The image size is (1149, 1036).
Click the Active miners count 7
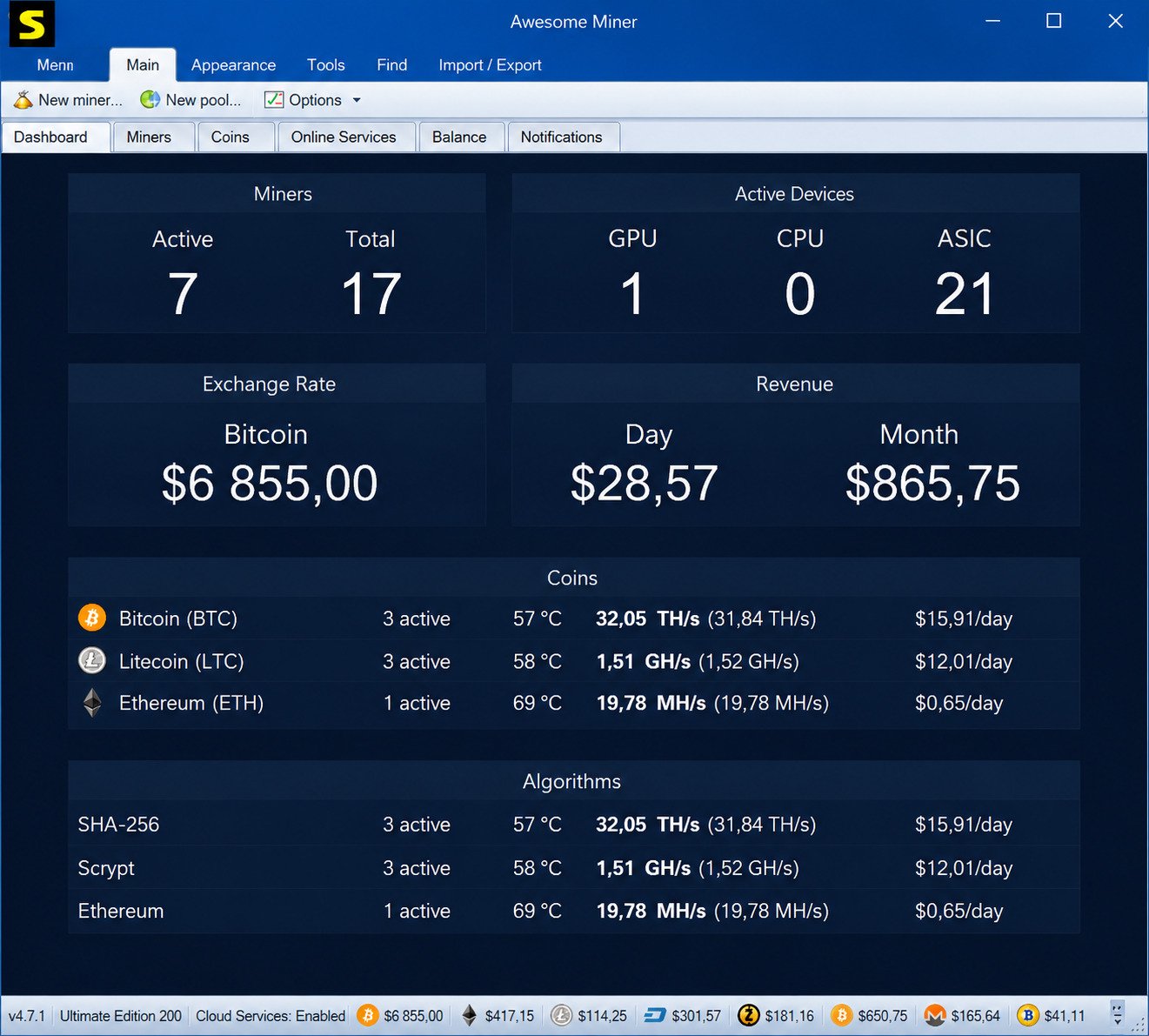pyautogui.click(x=183, y=294)
